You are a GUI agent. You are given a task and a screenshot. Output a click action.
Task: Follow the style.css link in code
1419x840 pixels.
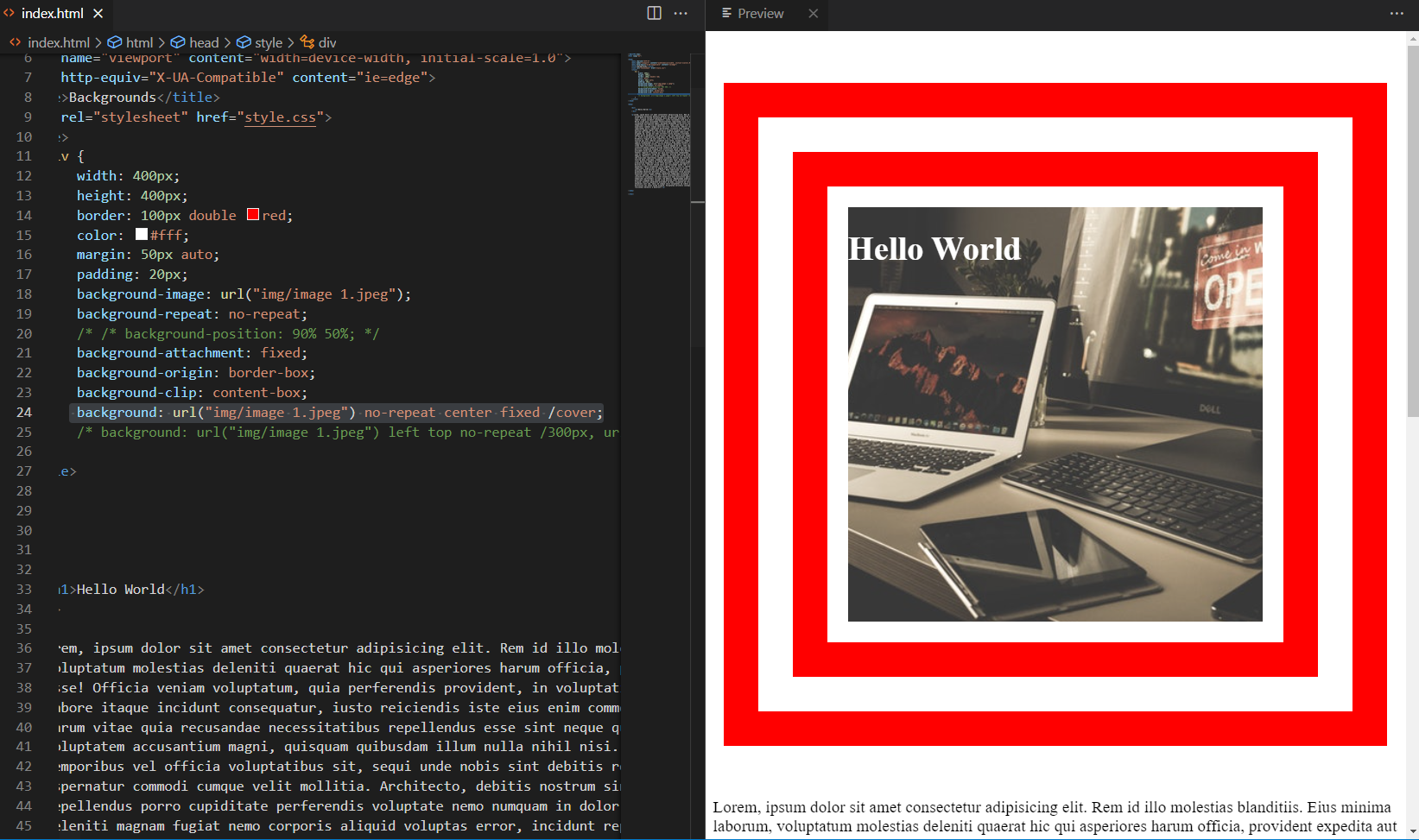280,117
